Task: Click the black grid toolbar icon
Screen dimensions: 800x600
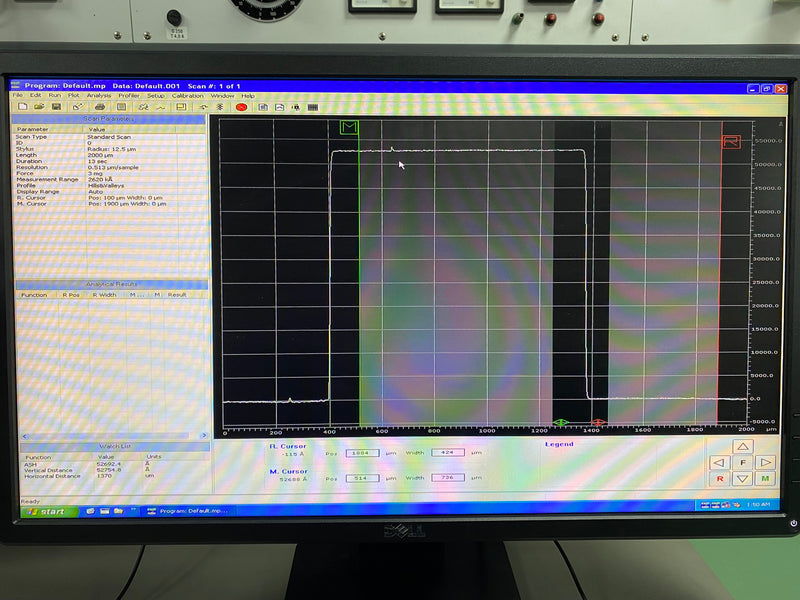Action: [x=313, y=107]
